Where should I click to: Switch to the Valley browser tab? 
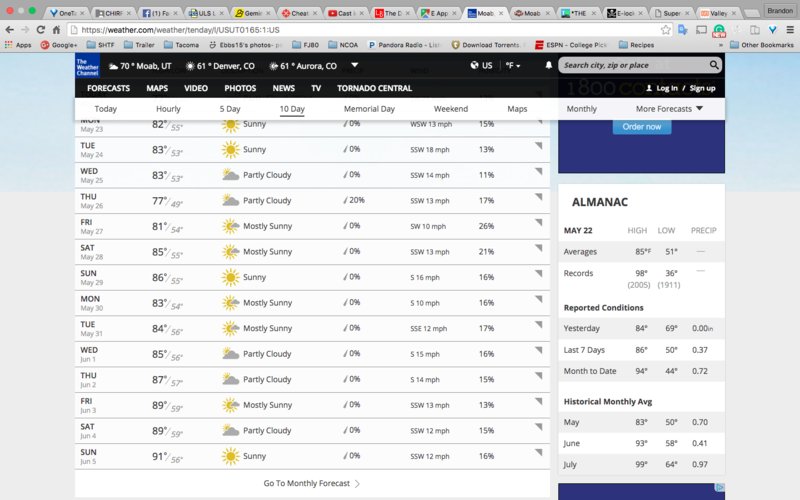717,13
